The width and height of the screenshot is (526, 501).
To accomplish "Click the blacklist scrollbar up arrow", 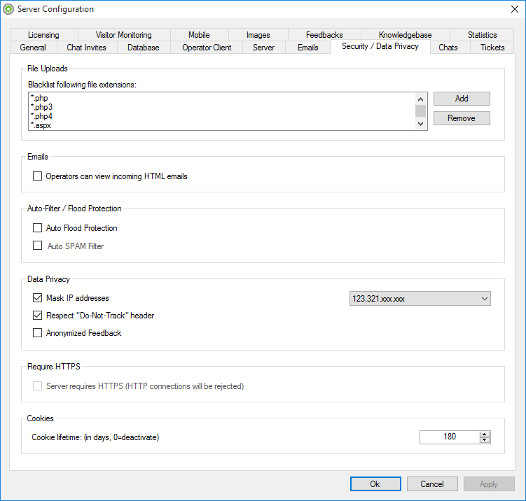I will [420, 99].
